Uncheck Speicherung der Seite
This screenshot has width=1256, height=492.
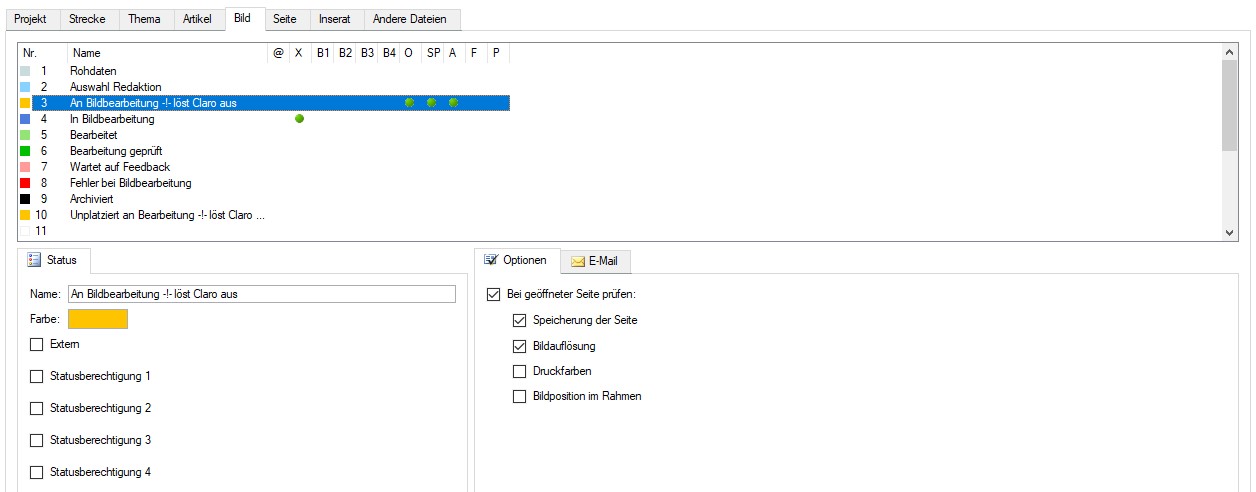click(519, 321)
